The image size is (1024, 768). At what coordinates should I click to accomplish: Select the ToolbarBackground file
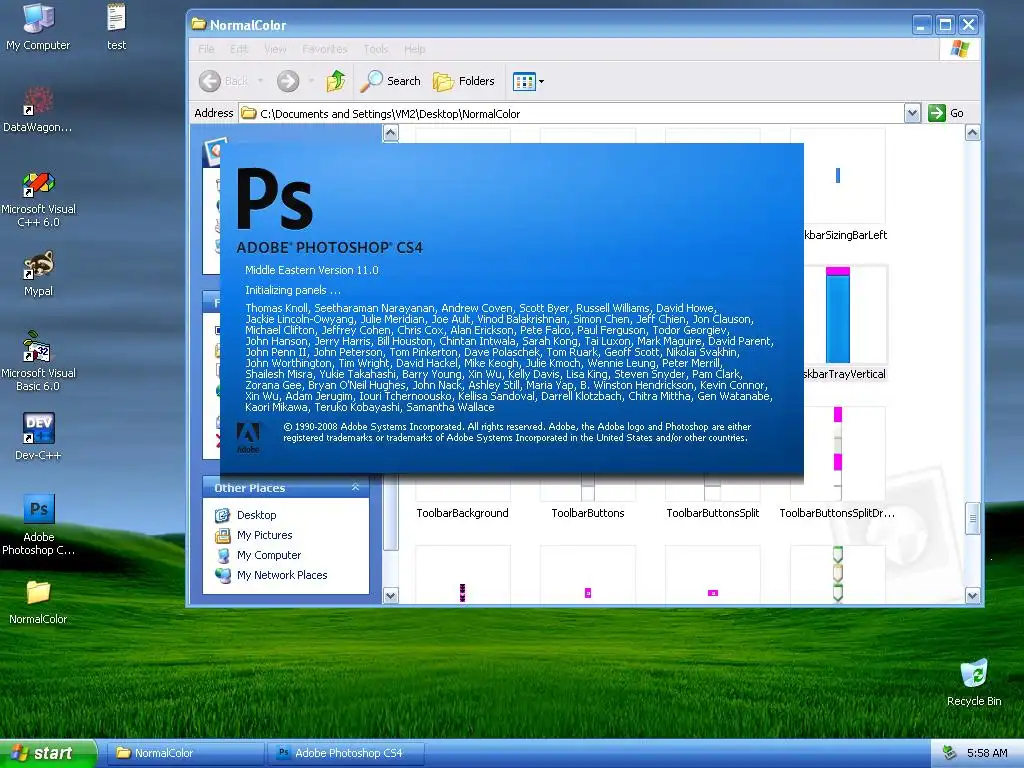[462, 513]
